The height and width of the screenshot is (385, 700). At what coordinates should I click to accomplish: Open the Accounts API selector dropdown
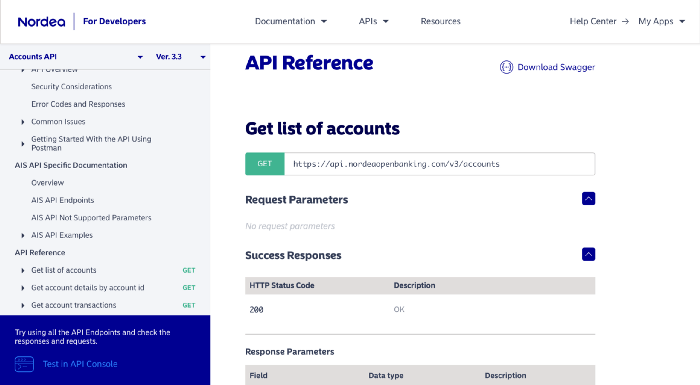pos(75,57)
